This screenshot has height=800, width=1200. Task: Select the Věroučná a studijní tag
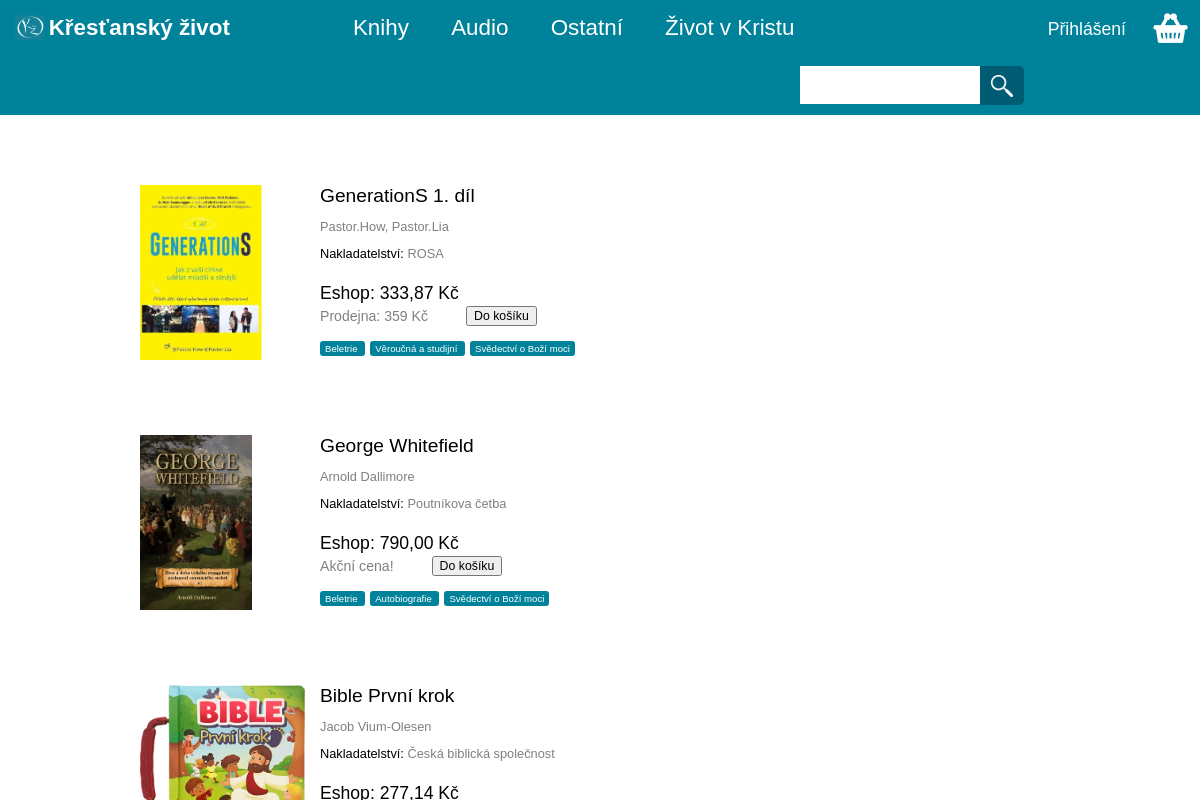tap(417, 349)
